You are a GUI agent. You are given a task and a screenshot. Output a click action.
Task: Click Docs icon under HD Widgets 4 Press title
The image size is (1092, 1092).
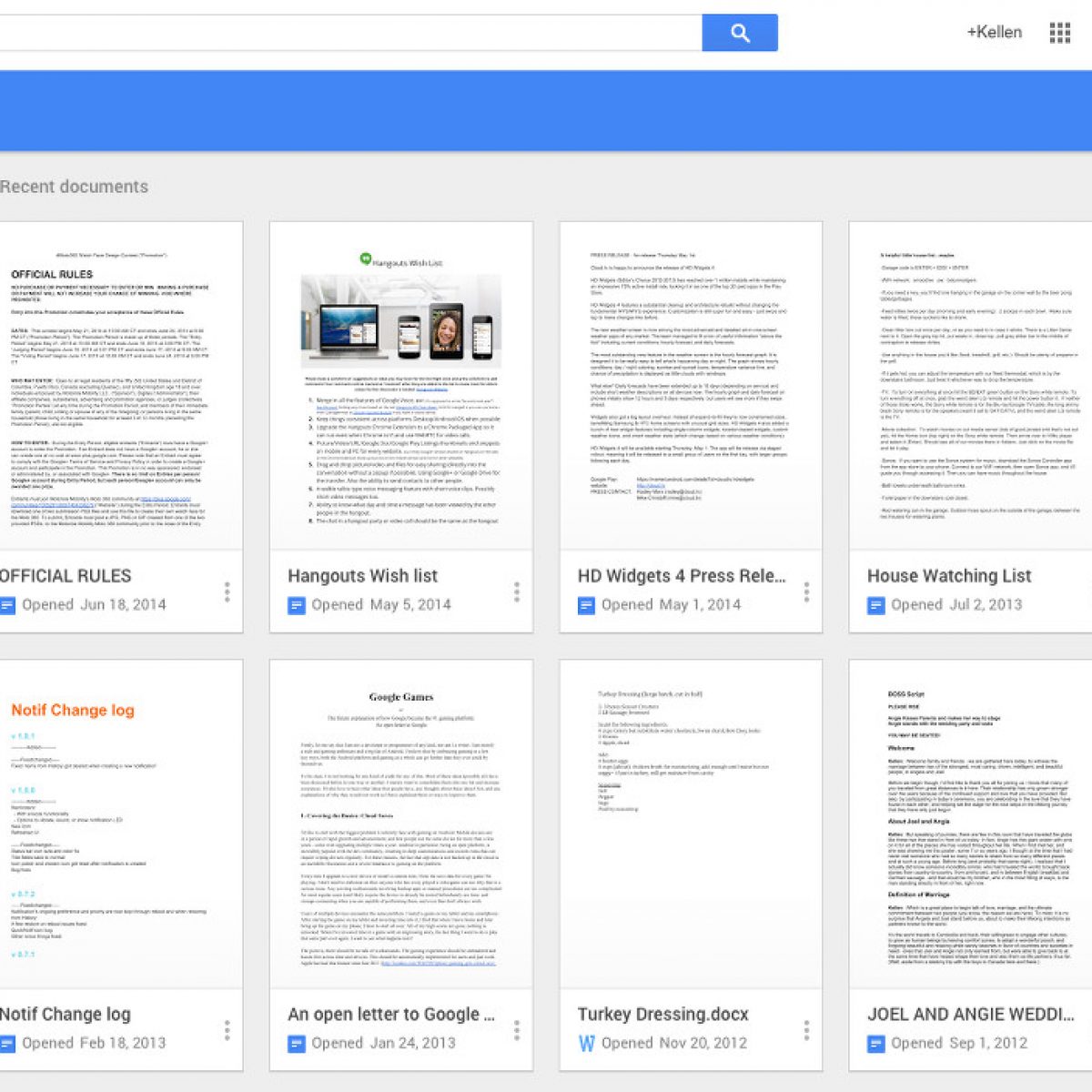point(586,605)
